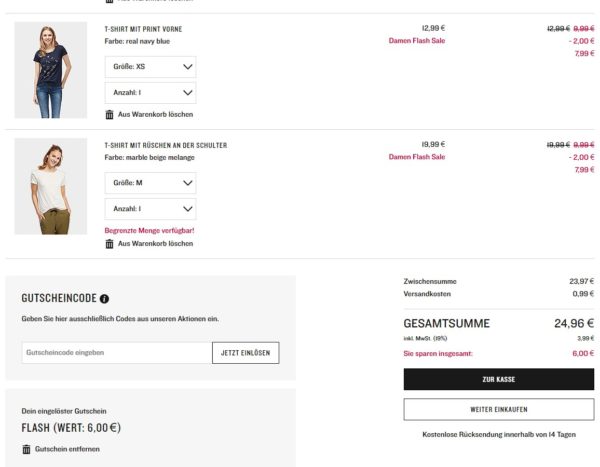Viewport: 600px width, 467px height.
Task: Click Aus Warenkorb löschen for beige shirt
Action: [155, 244]
